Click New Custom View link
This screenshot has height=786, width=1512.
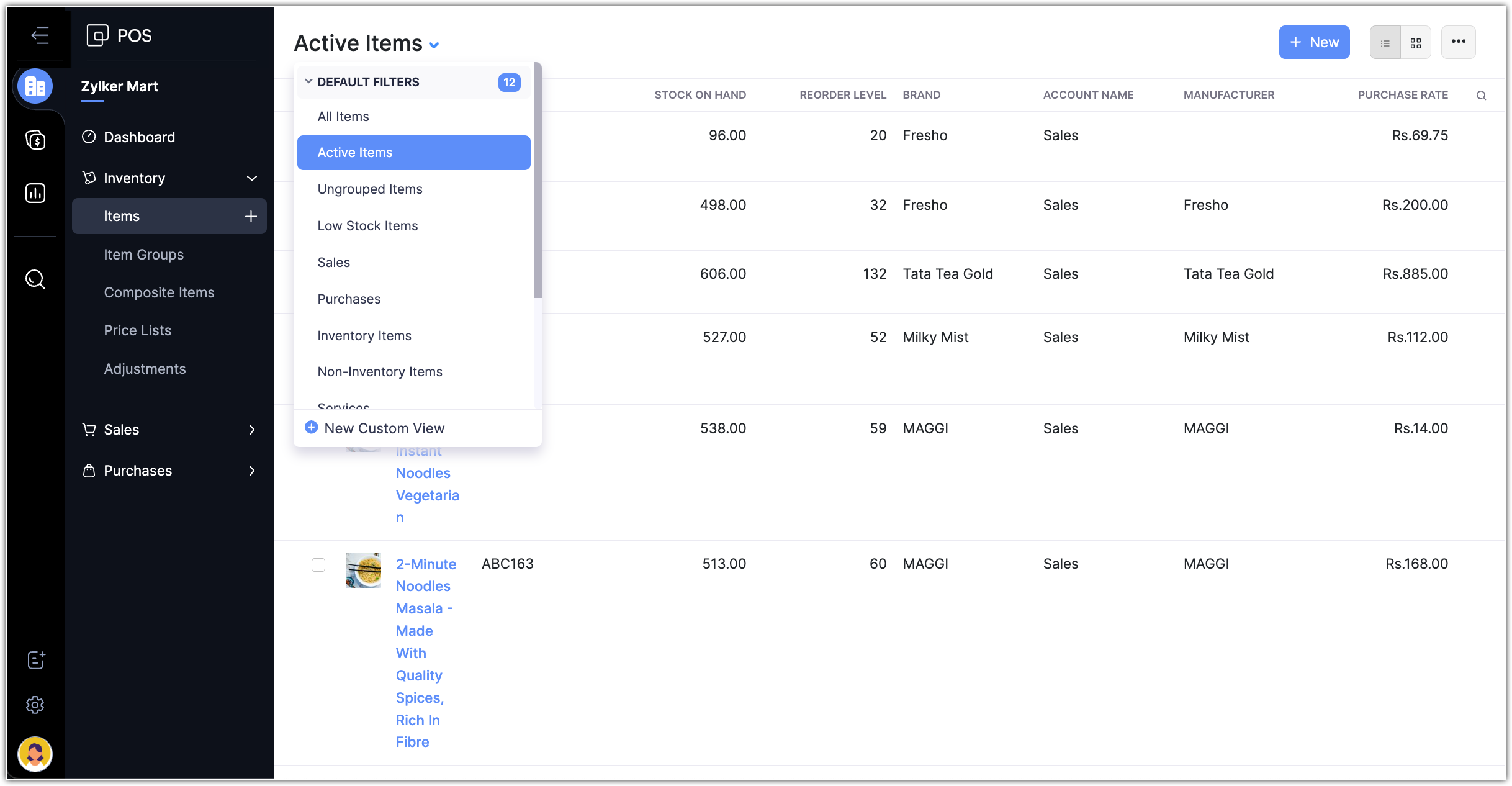pyautogui.click(x=384, y=428)
